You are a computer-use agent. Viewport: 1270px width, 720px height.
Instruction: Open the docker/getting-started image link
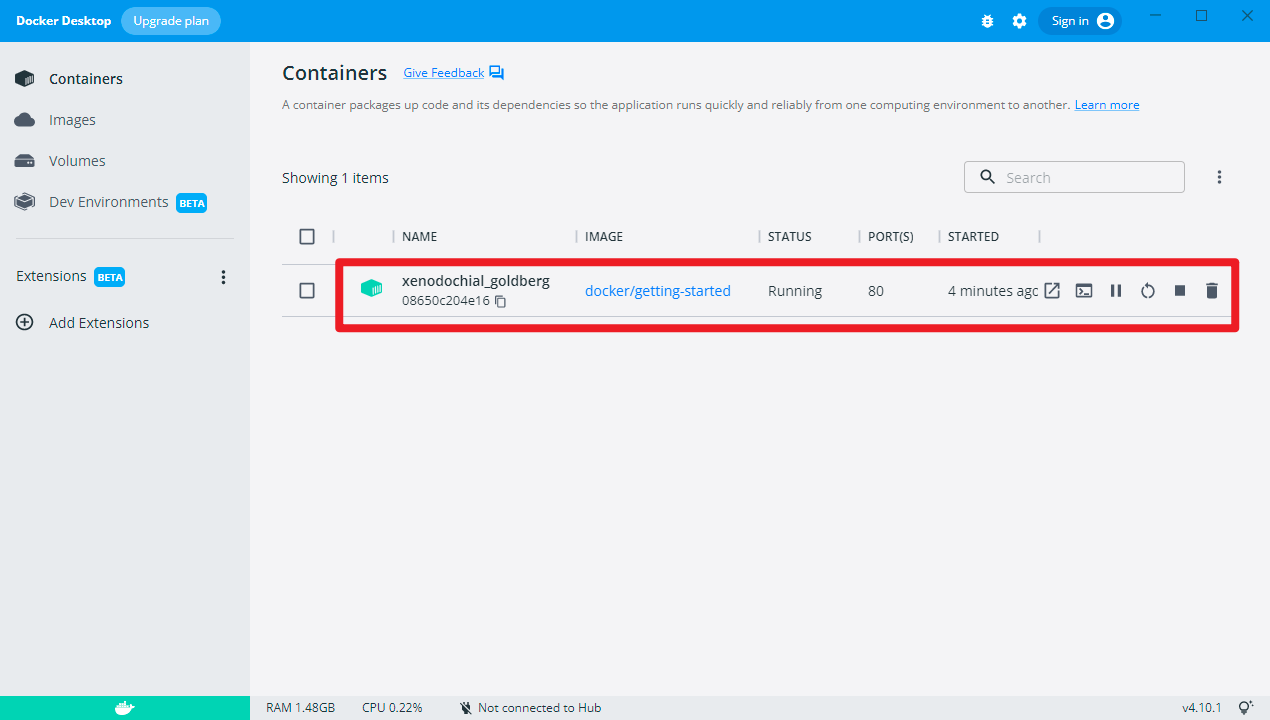click(658, 291)
